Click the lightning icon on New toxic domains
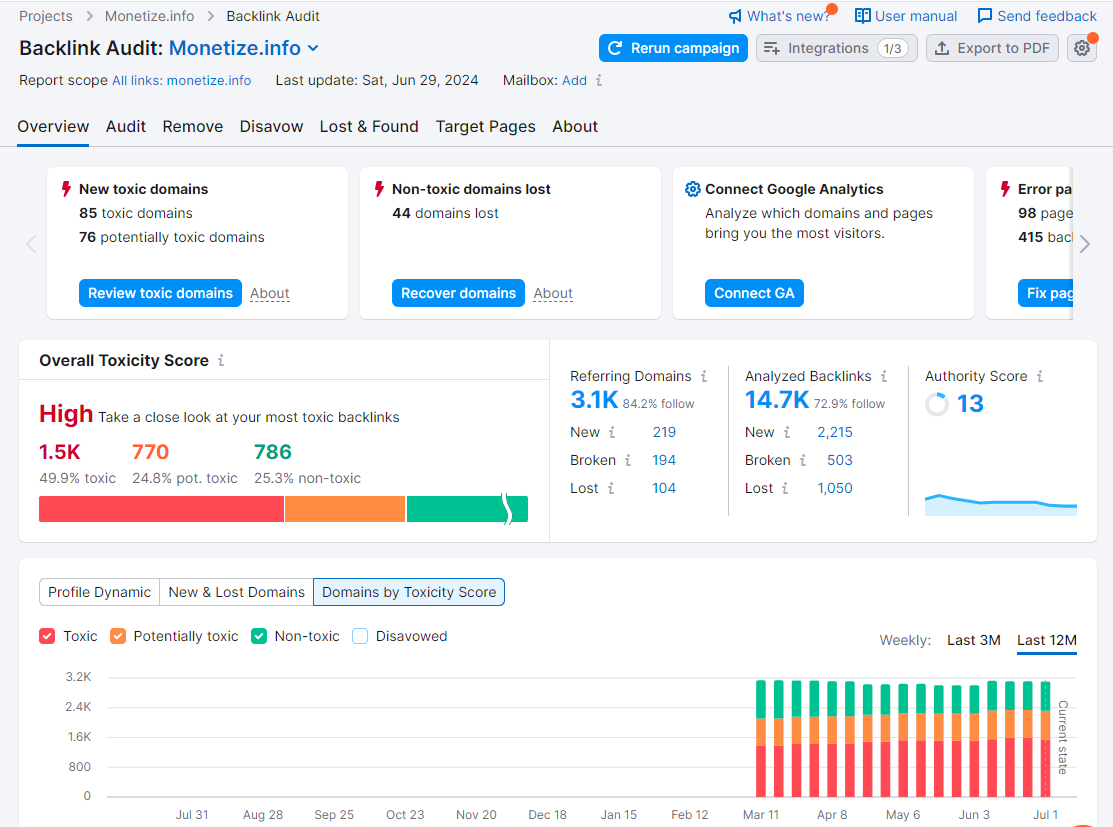 pos(66,189)
